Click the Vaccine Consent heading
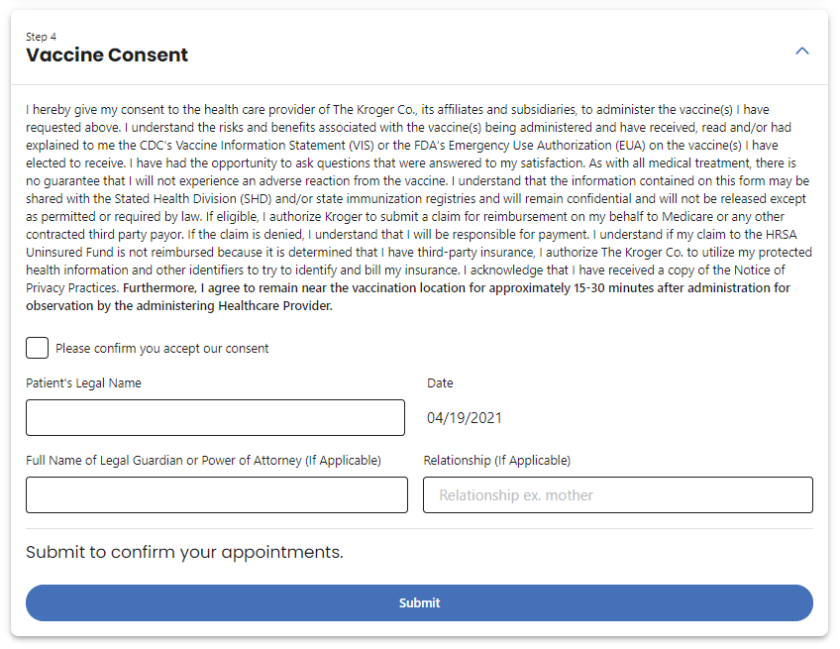The width and height of the screenshot is (840, 649). tap(107, 55)
